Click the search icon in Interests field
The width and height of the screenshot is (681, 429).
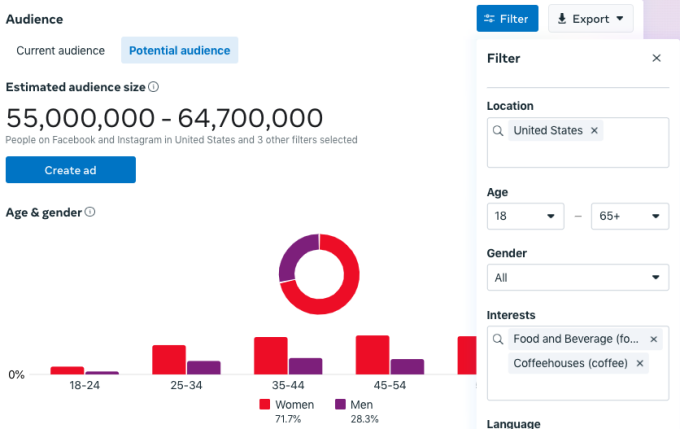[x=498, y=339]
